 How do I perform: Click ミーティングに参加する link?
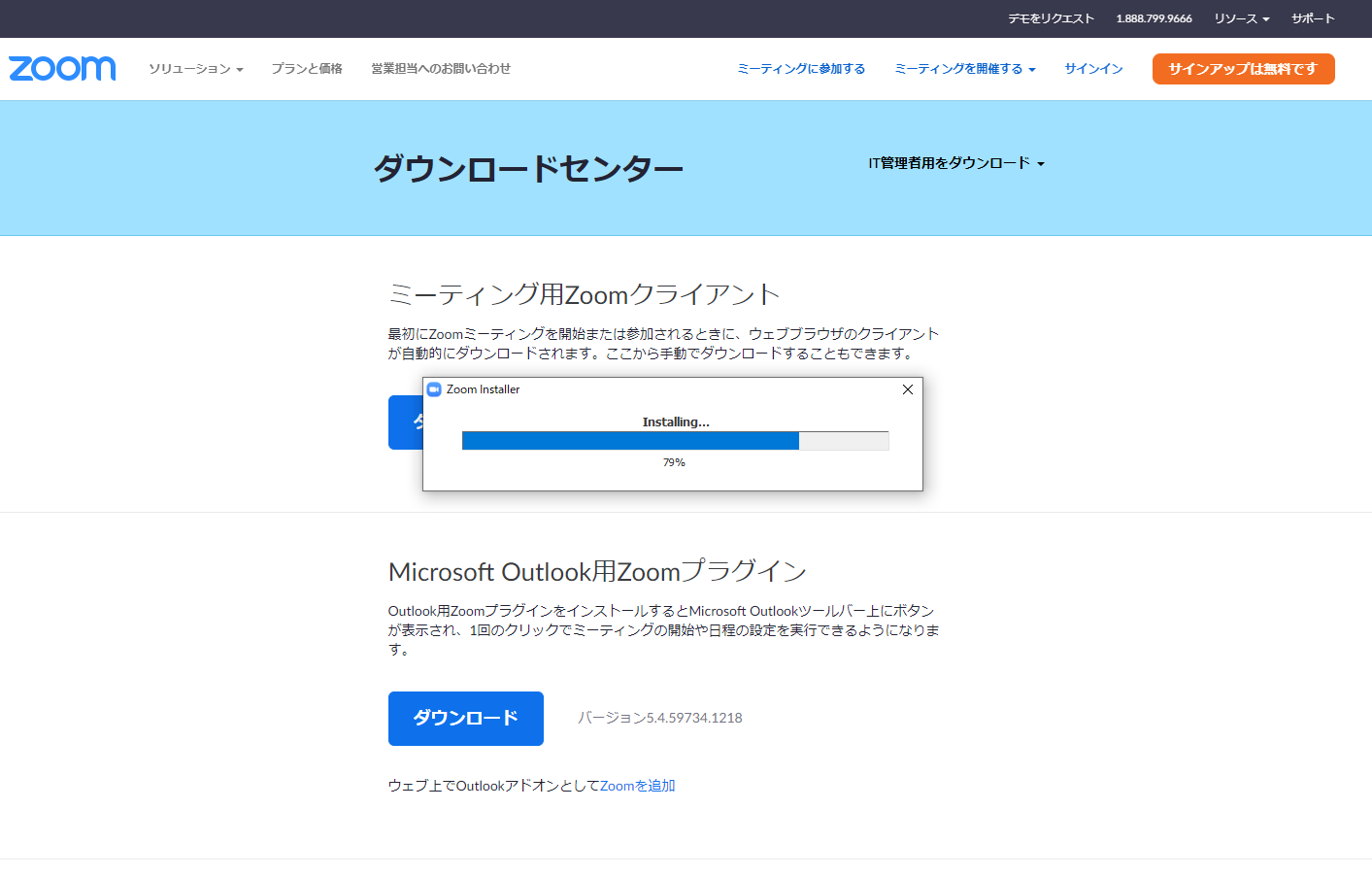801,69
